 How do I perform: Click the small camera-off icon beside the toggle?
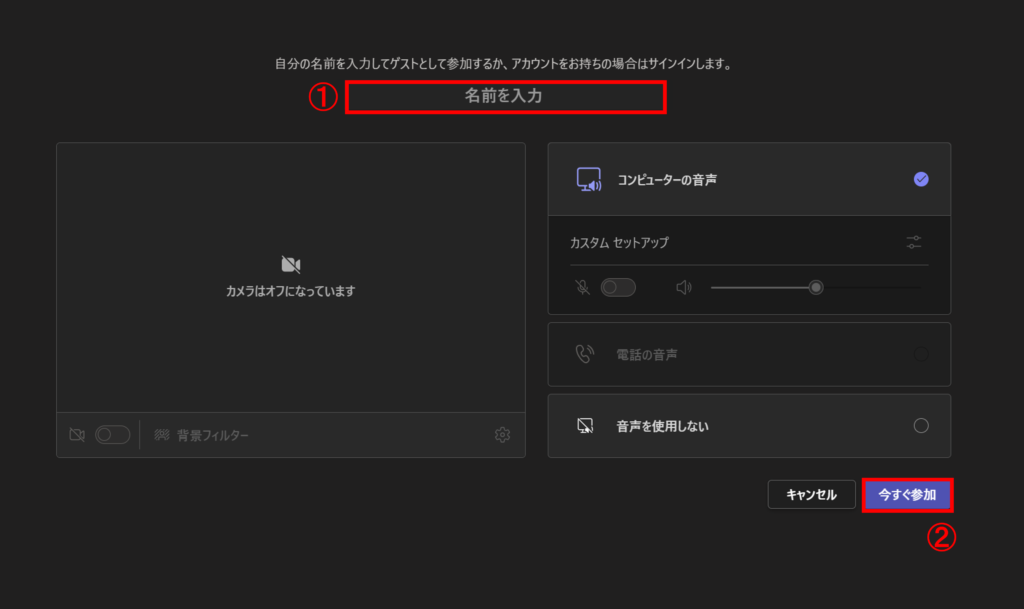[77, 435]
